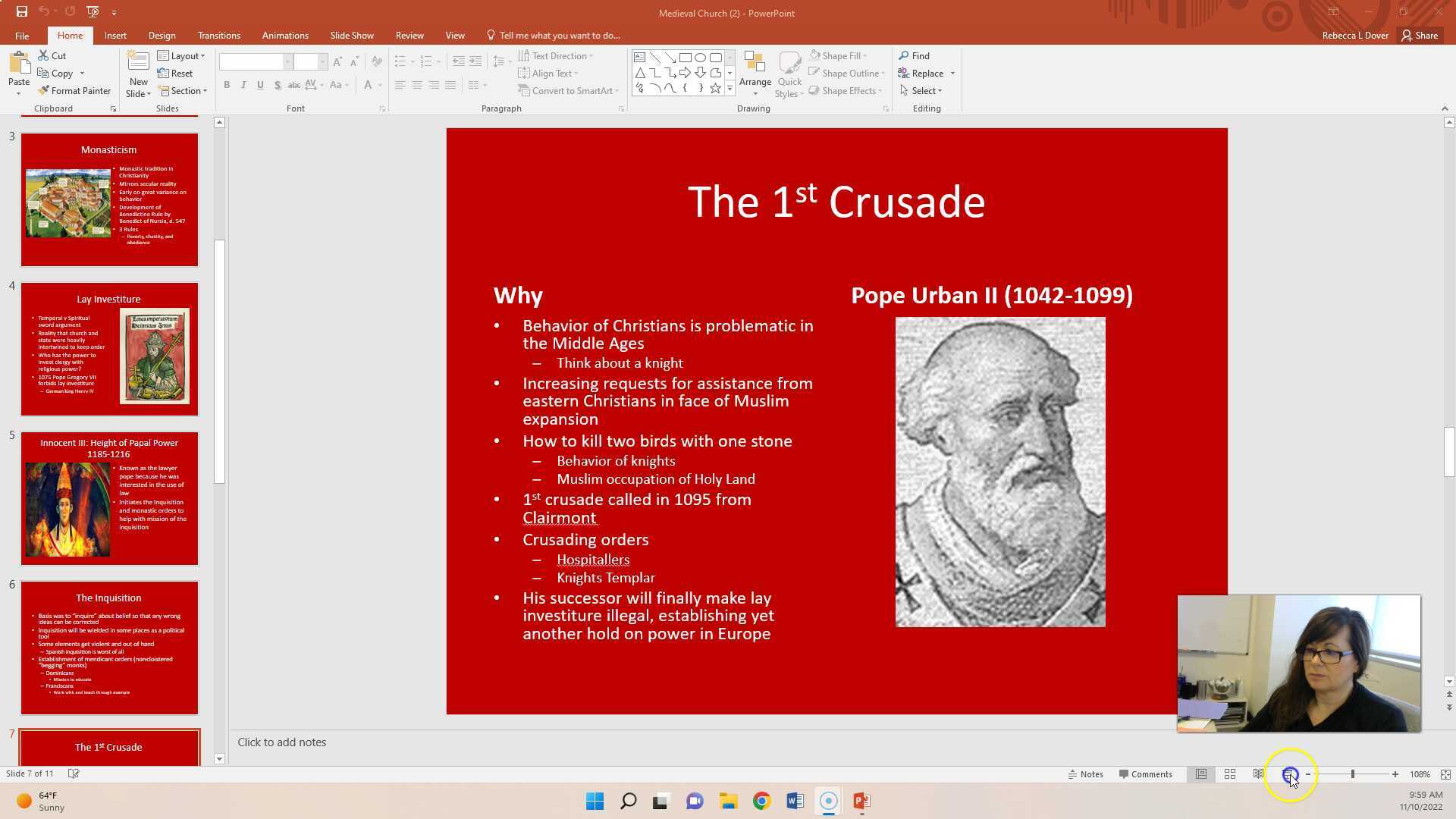This screenshot has height=819, width=1456.
Task: Open Slide Sorter view in status bar
Action: pos(1230,774)
